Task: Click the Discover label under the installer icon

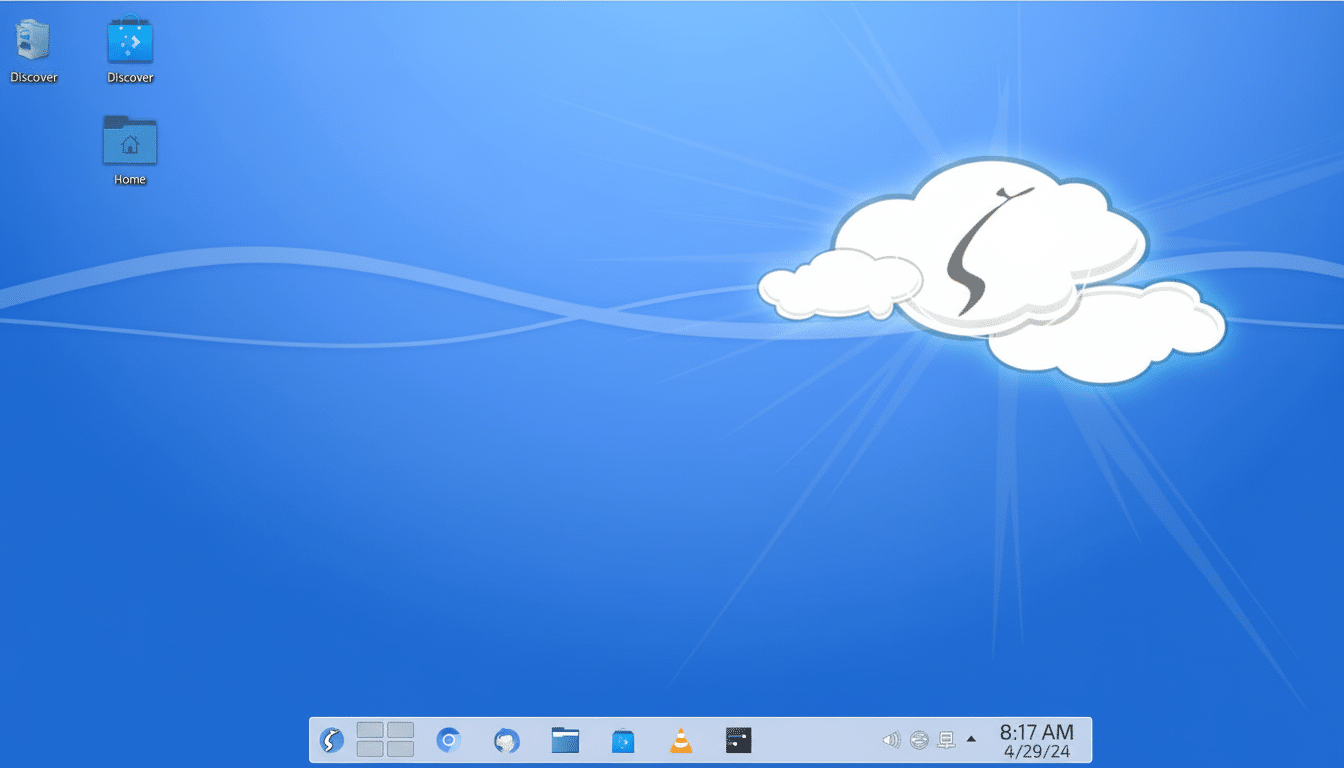Action: click(33, 77)
